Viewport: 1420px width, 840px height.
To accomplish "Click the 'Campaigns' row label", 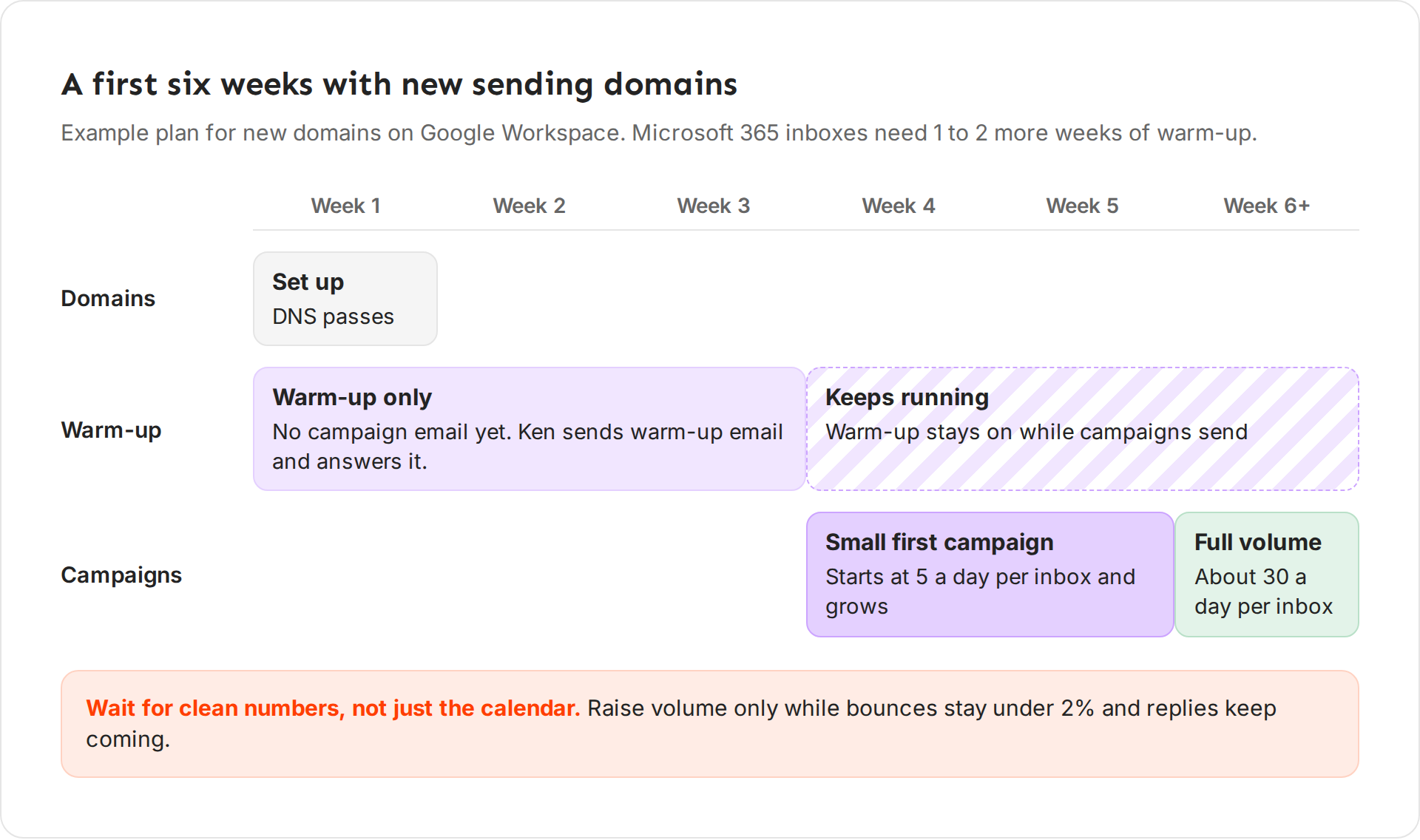I will pyautogui.click(x=121, y=575).
